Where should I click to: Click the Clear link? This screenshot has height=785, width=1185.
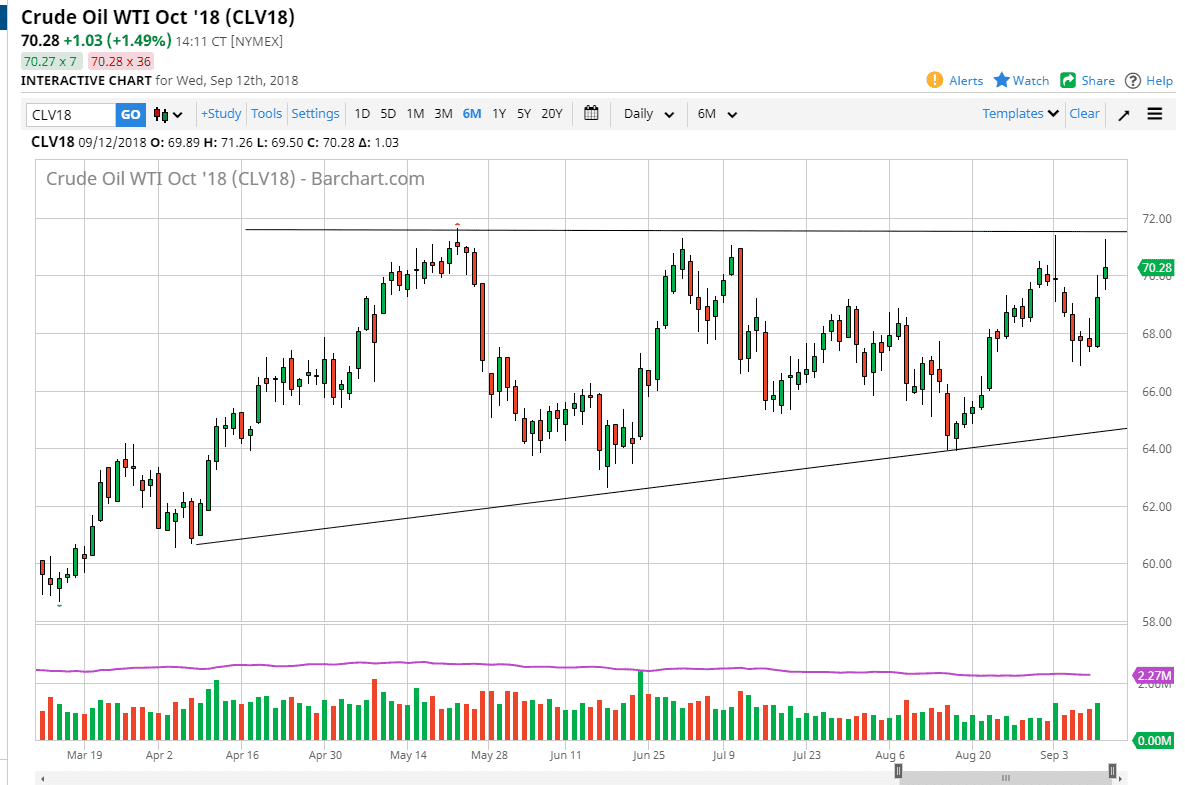1084,113
